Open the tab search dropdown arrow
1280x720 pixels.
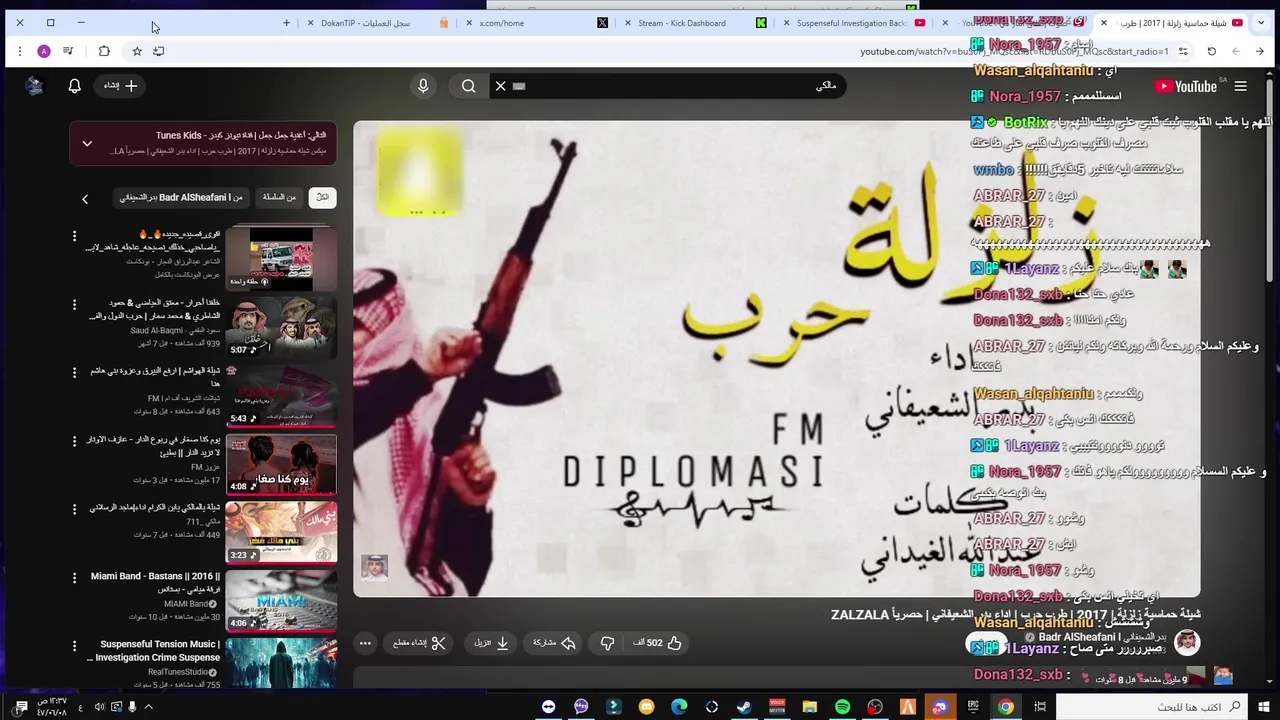(x=1262, y=23)
